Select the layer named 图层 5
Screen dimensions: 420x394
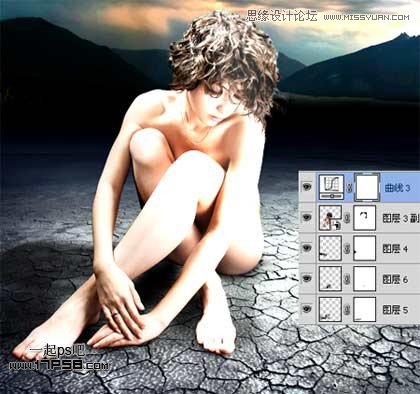[x=395, y=310]
